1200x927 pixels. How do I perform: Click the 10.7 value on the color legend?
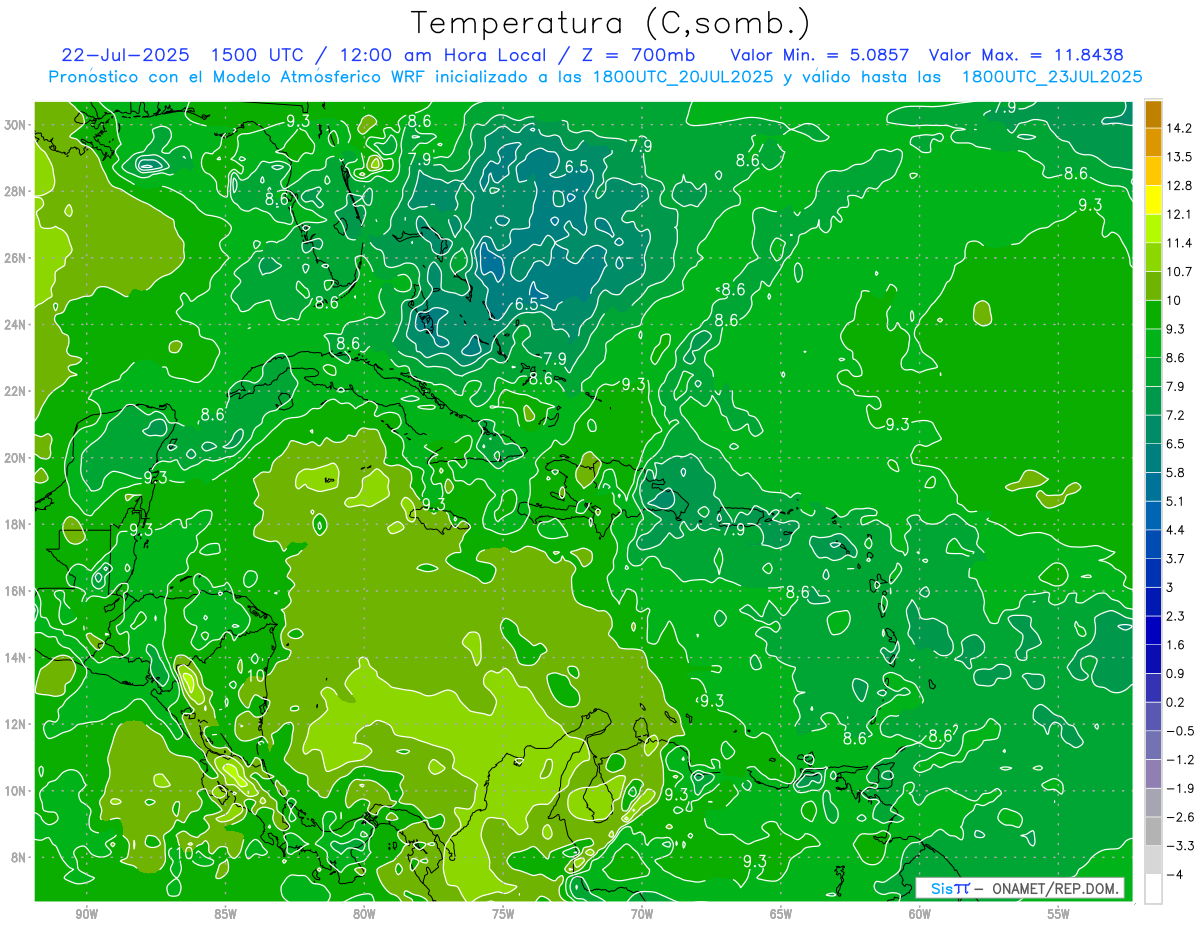tap(1179, 272)
